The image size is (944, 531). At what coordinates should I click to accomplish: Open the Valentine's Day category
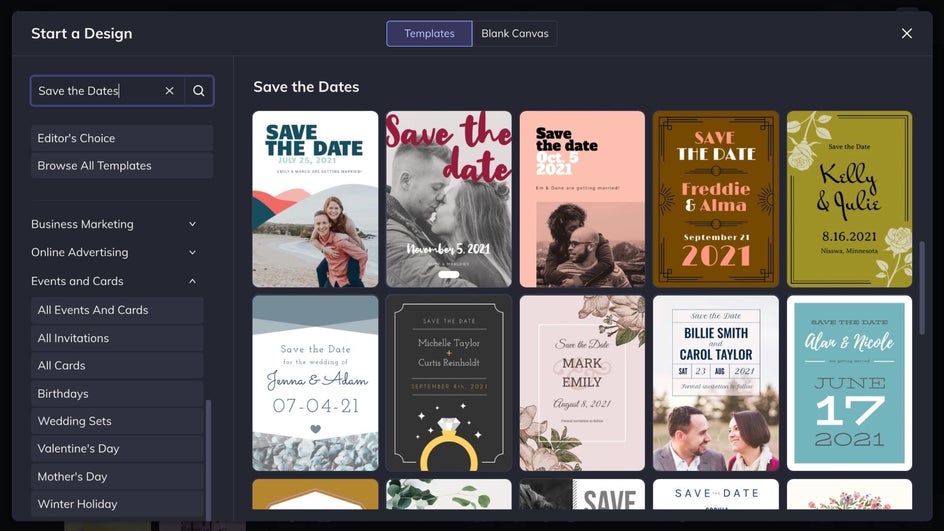[117, 449]
